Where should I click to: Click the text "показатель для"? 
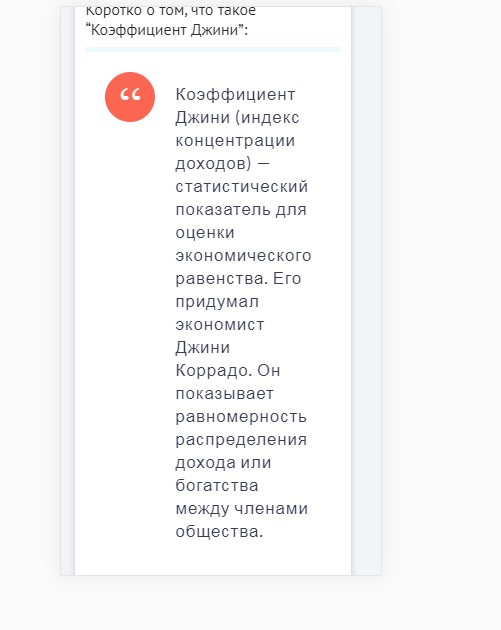pos(241,210)
